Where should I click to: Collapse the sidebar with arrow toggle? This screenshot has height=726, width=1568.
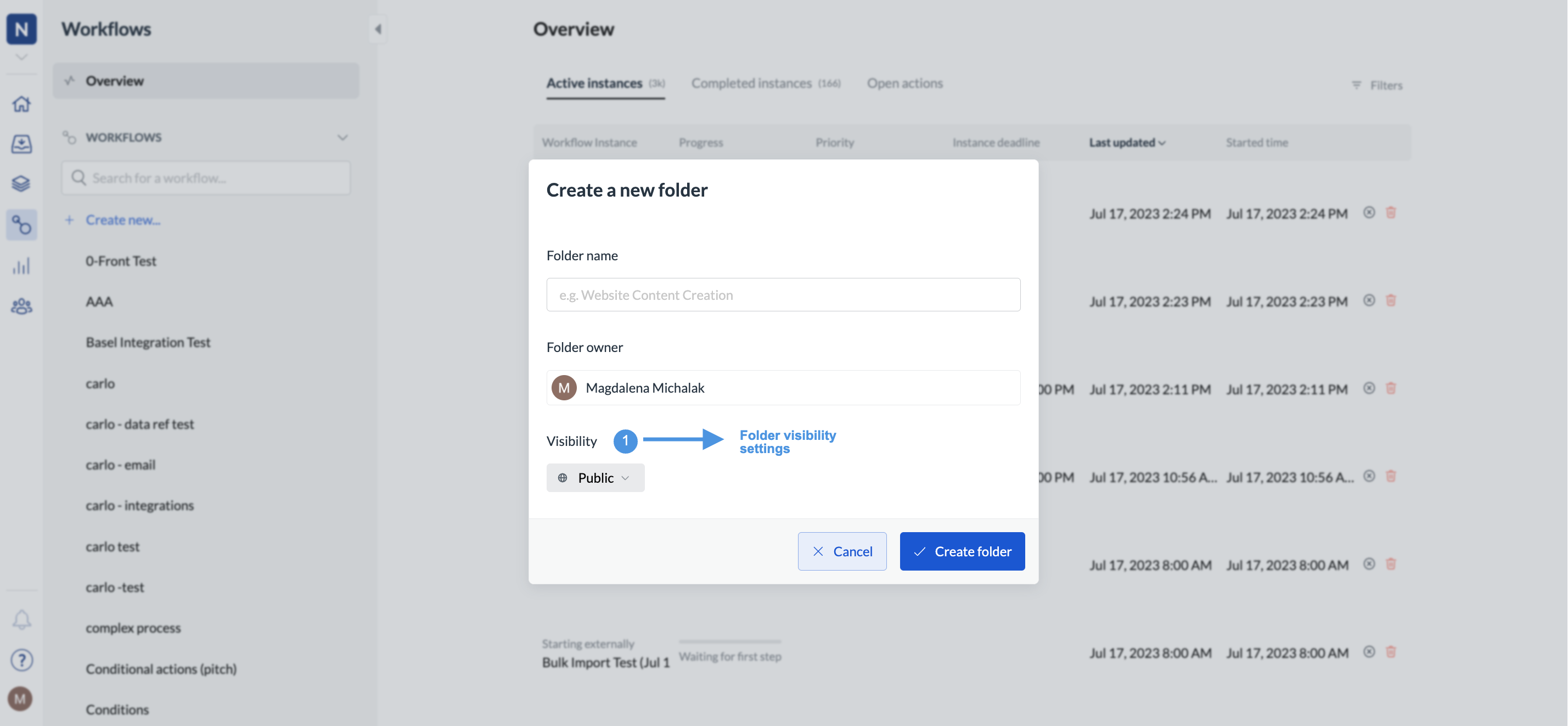(x=378, y=29)
